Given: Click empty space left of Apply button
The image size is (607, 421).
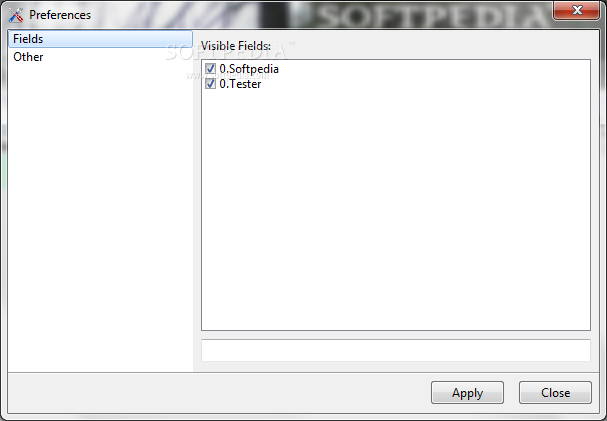Looking at the screenshot, I should [217, 393].
